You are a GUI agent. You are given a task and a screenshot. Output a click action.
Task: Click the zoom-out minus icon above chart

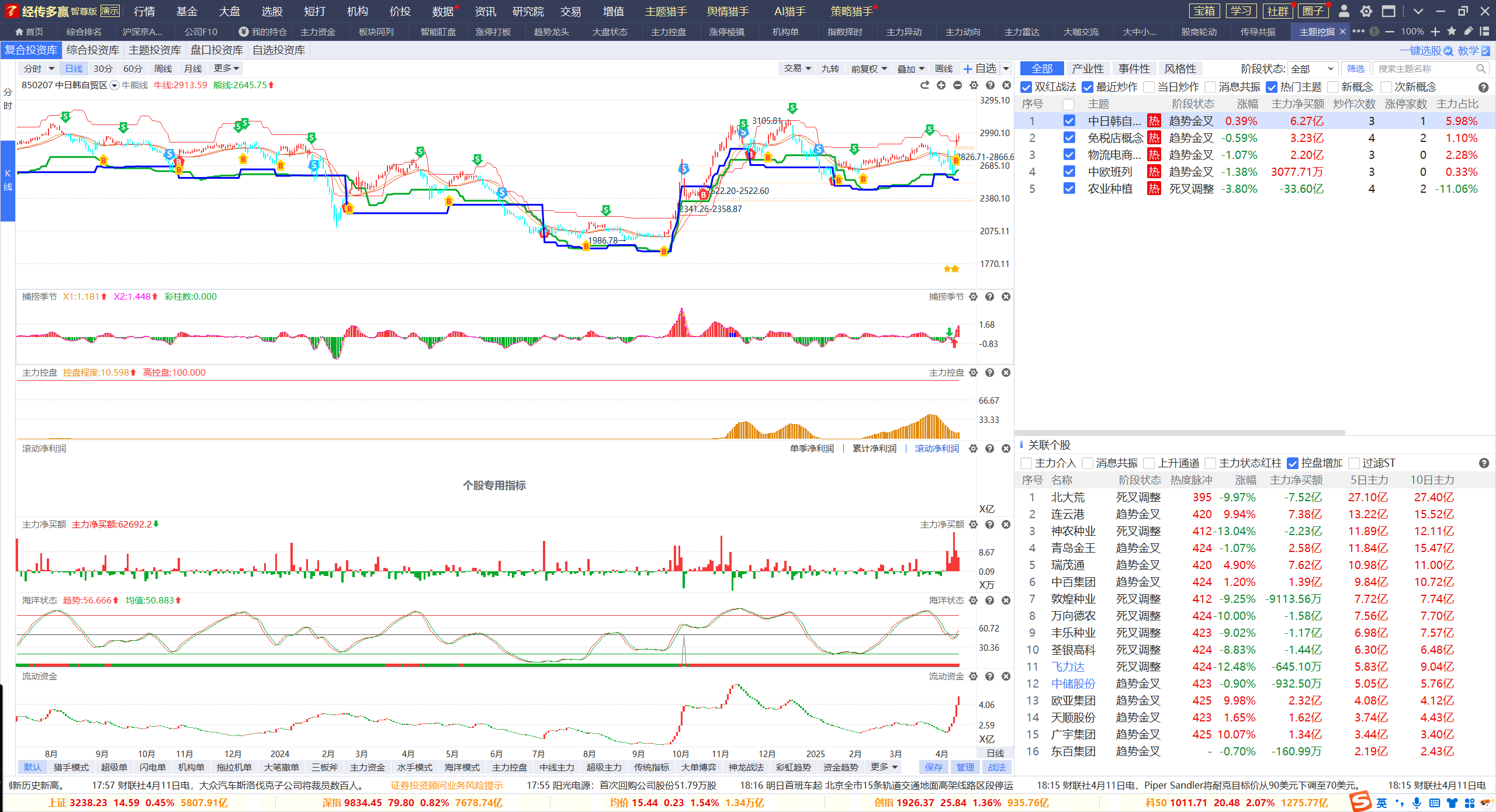(x=957, y=85)
